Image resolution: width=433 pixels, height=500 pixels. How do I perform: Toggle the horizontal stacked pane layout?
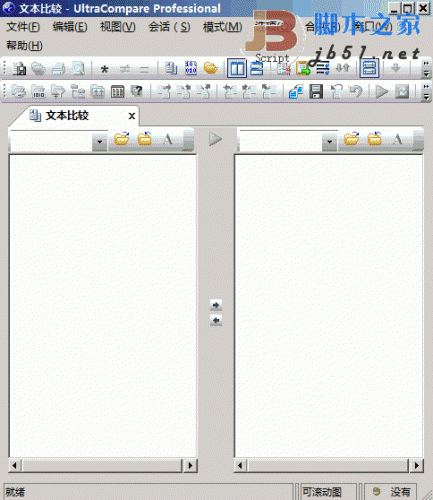click(x=256, y=68)
